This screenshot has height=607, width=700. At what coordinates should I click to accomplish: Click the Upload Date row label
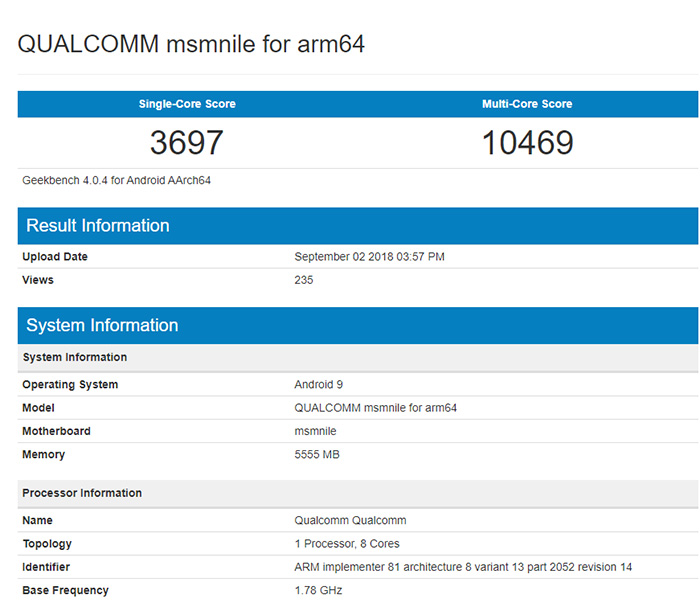pos(55,257)
